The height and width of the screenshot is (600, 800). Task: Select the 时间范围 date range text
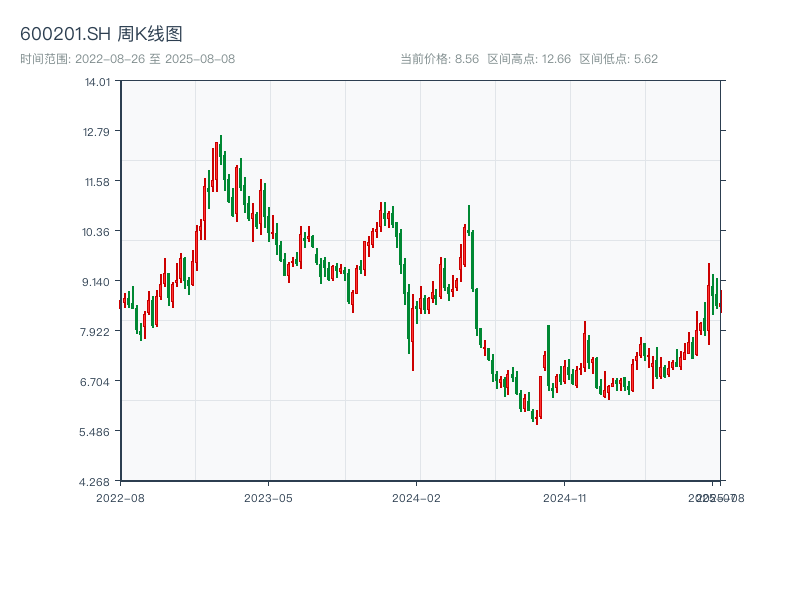tap(127, 59)
